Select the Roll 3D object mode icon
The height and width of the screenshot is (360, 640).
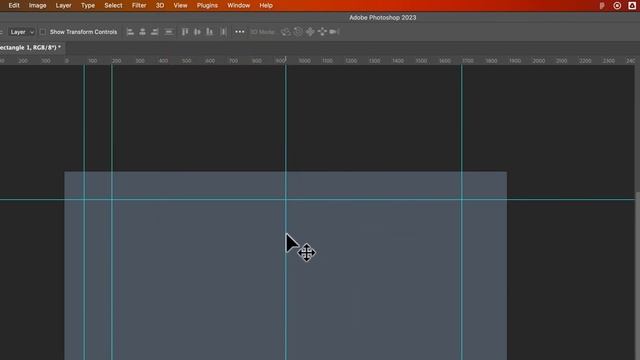(x=298, y=32)
